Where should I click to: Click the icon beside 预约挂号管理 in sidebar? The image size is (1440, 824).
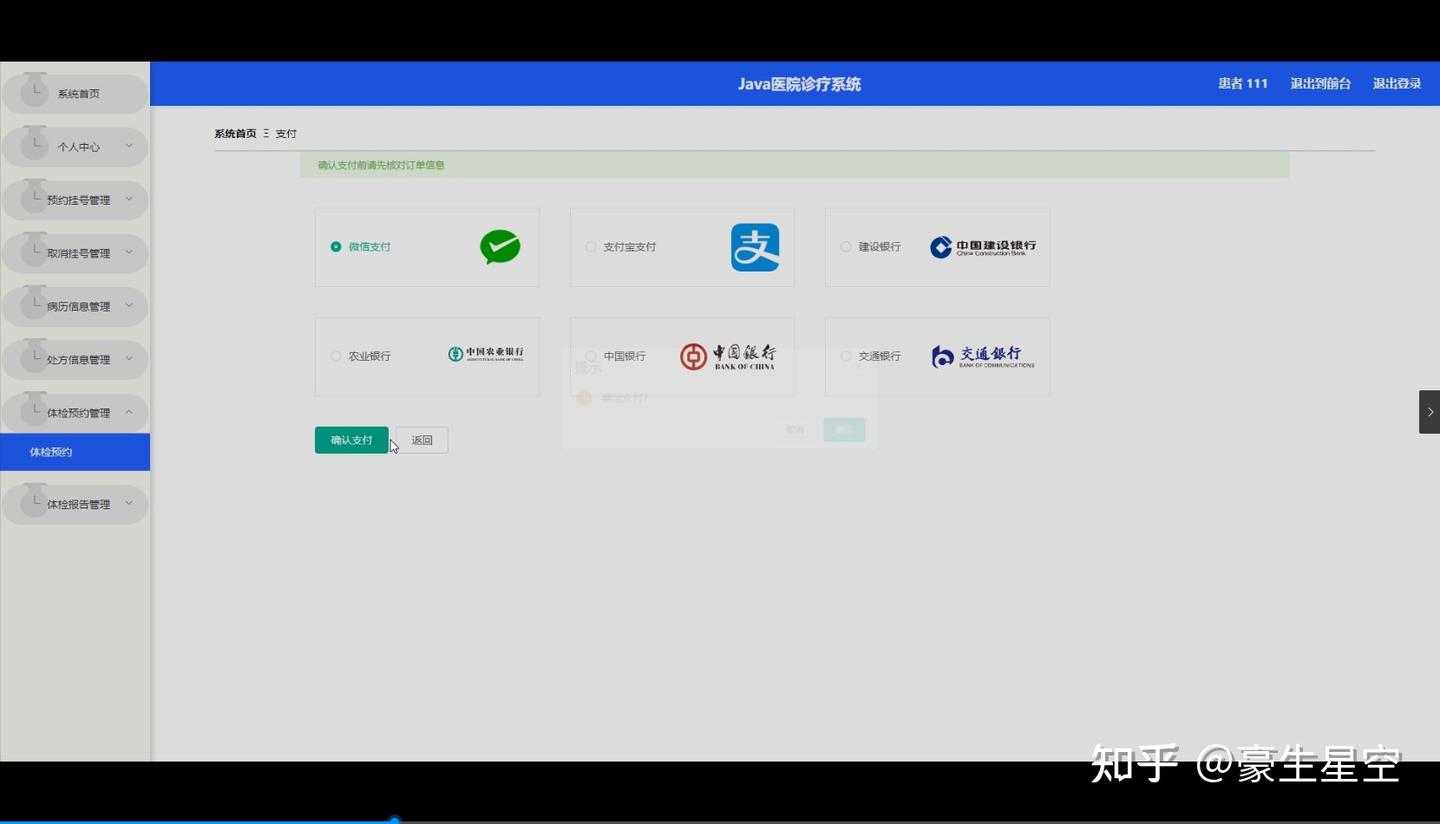35,197
